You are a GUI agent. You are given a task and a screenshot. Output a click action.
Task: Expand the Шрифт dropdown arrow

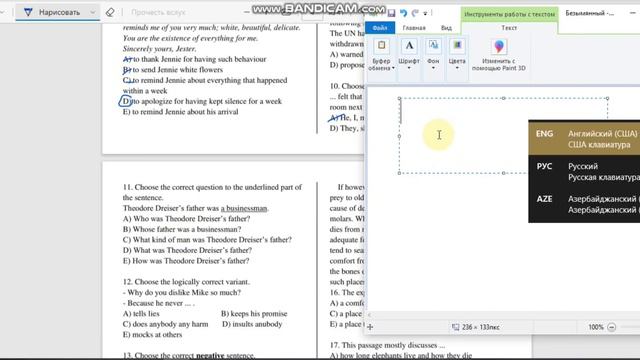(409, 68)
